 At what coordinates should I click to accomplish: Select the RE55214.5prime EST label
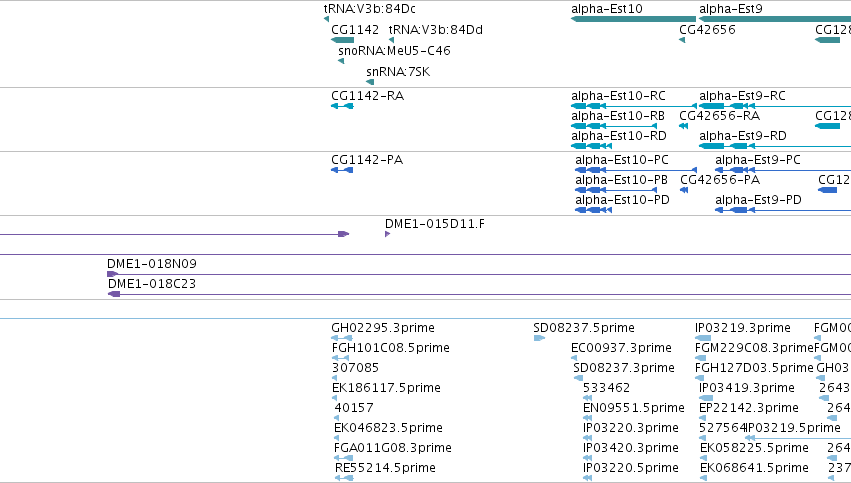[x=385, y=468]
